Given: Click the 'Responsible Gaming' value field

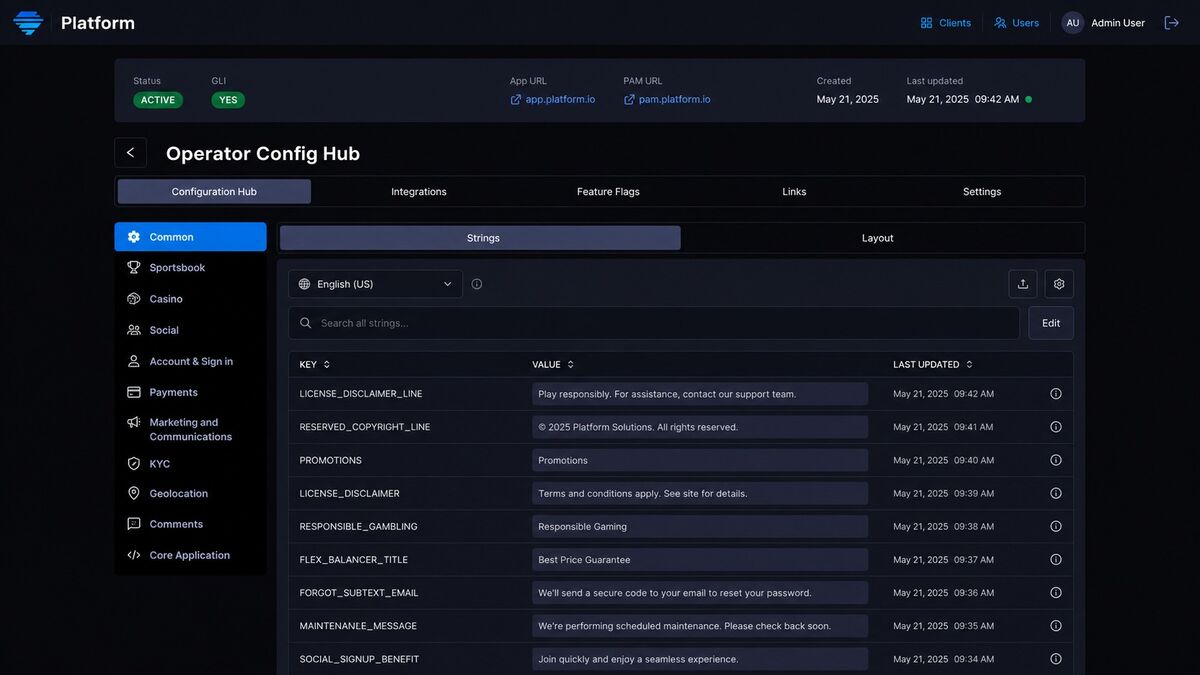Looking at the screenshot, I should (x=700, y=526).
